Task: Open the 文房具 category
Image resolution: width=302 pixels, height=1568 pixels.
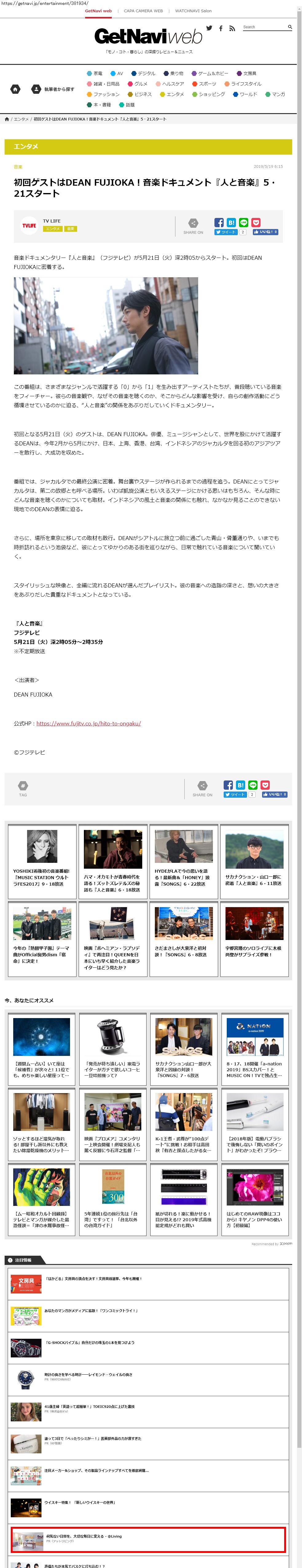Action: pyautogui.click(x=247, y=74)
